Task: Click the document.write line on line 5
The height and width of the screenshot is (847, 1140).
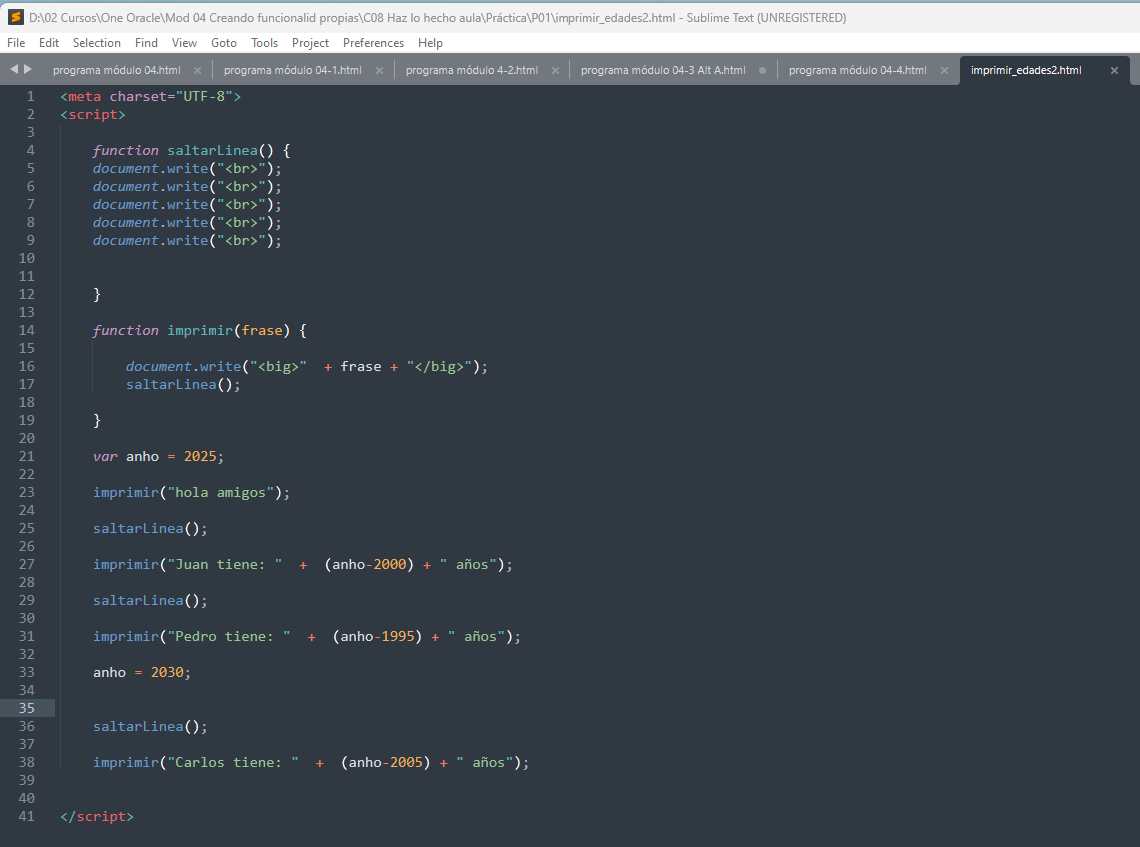Action: pyautogui.click(x=187, y=169)
